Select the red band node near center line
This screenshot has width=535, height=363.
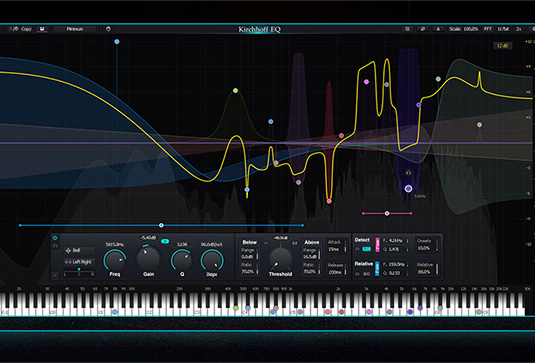341,135
